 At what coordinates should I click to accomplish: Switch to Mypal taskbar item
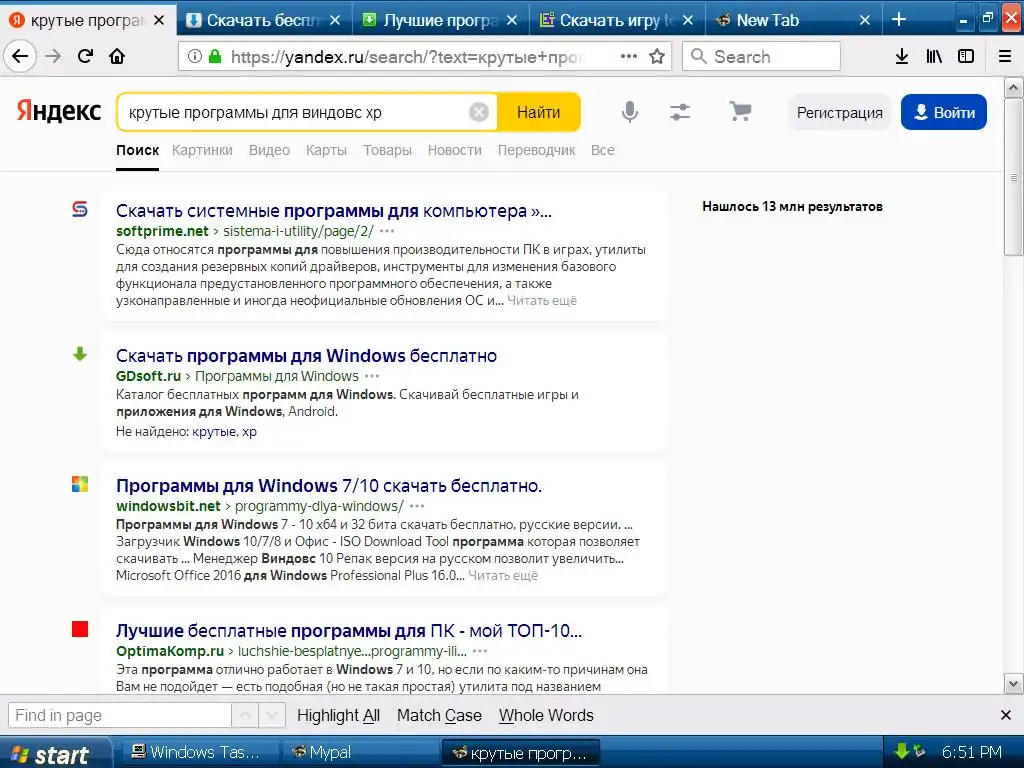361,752
